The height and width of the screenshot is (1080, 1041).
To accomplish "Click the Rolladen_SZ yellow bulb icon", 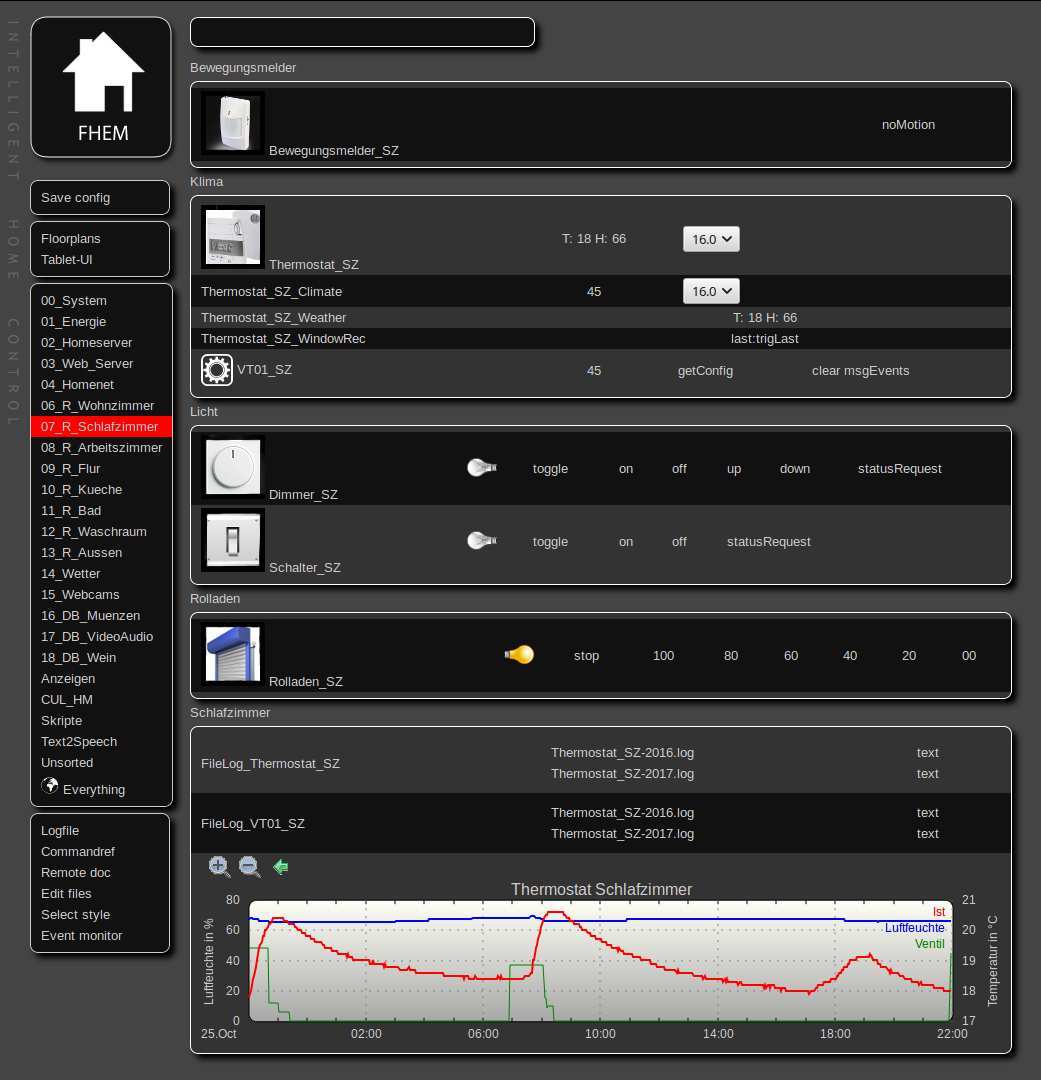I will coord(519,655).
